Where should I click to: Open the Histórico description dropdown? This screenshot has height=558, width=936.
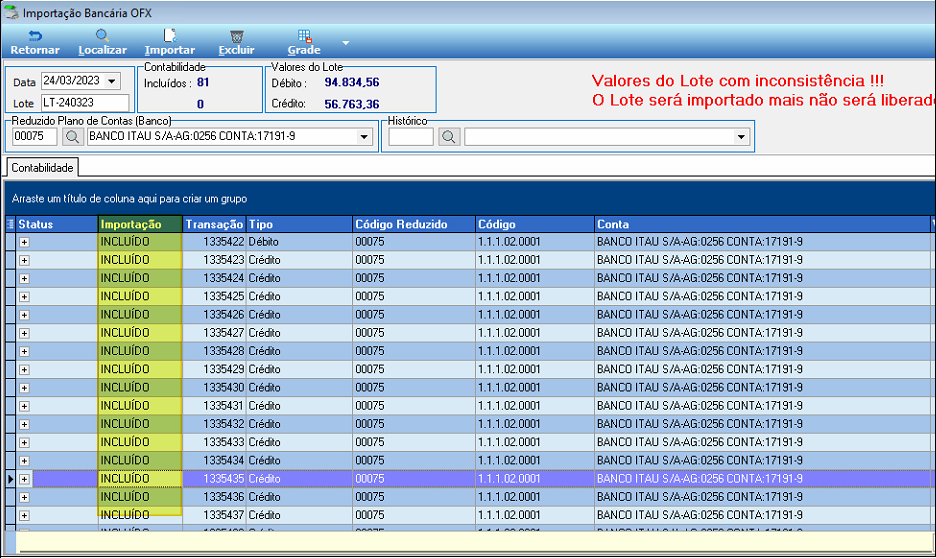[741, 137]
